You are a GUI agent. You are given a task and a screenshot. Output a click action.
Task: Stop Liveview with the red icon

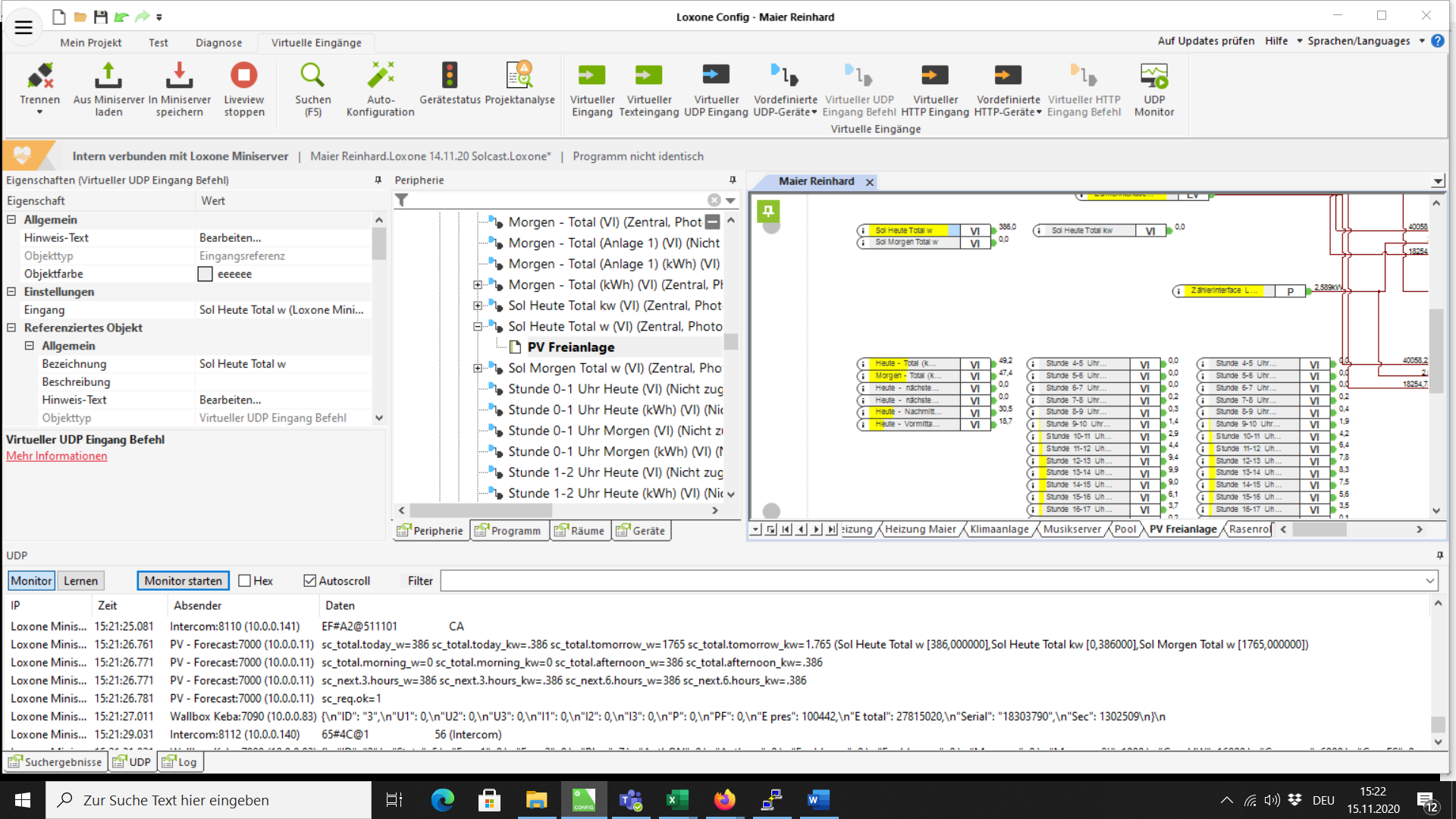pyautogui.click(x=243, y=76)
